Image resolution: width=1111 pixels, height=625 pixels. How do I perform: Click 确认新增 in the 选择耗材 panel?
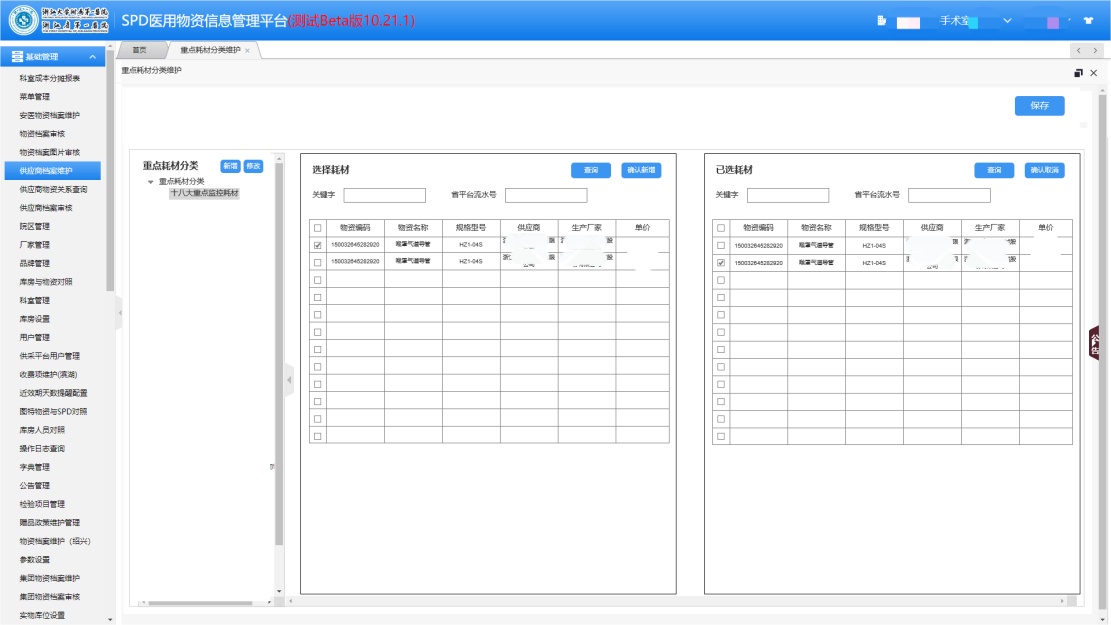click(x=641, y=171)
